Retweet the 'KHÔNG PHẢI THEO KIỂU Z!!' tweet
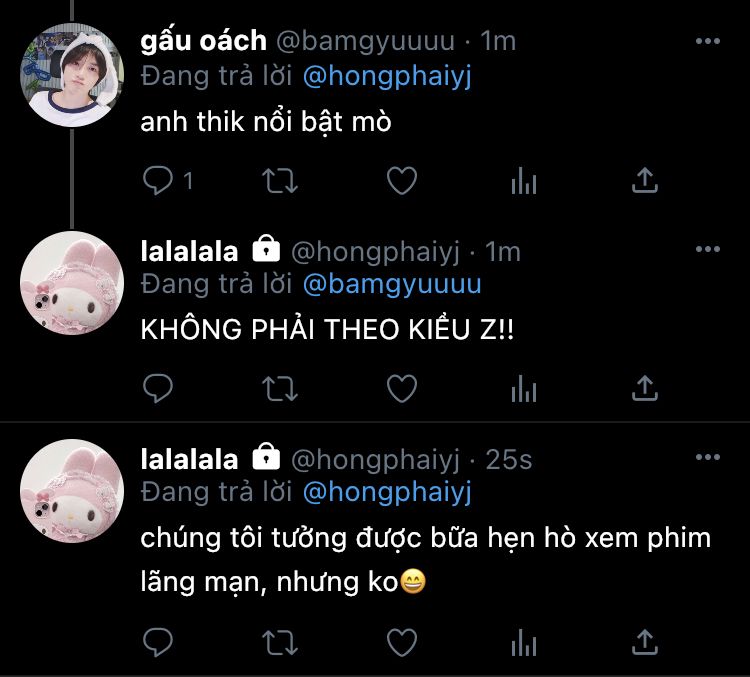Viewport: 750px width, 677px height. tap(280, 388)
